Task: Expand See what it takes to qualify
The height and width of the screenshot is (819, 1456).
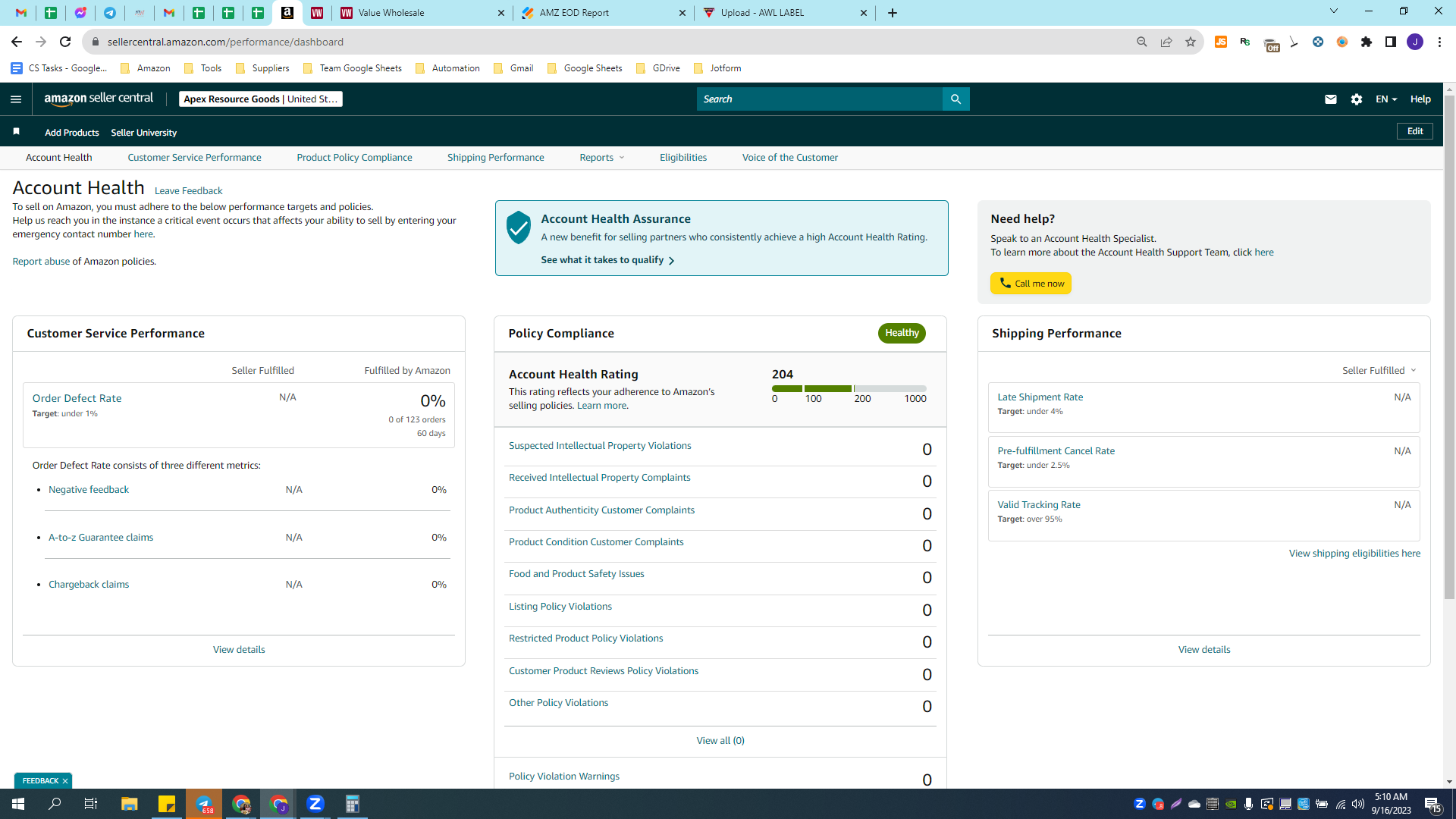Action: point(607,259)
